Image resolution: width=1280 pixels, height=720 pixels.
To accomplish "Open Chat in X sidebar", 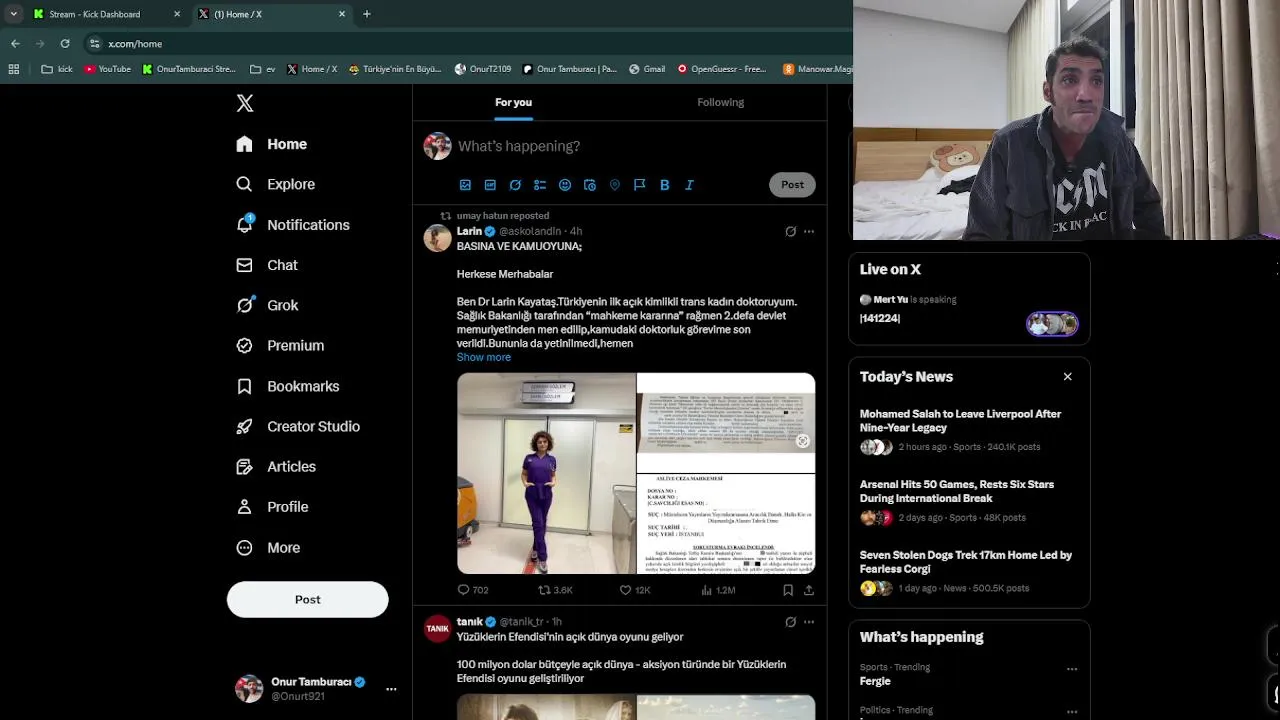I will click(x=267, y=265).
